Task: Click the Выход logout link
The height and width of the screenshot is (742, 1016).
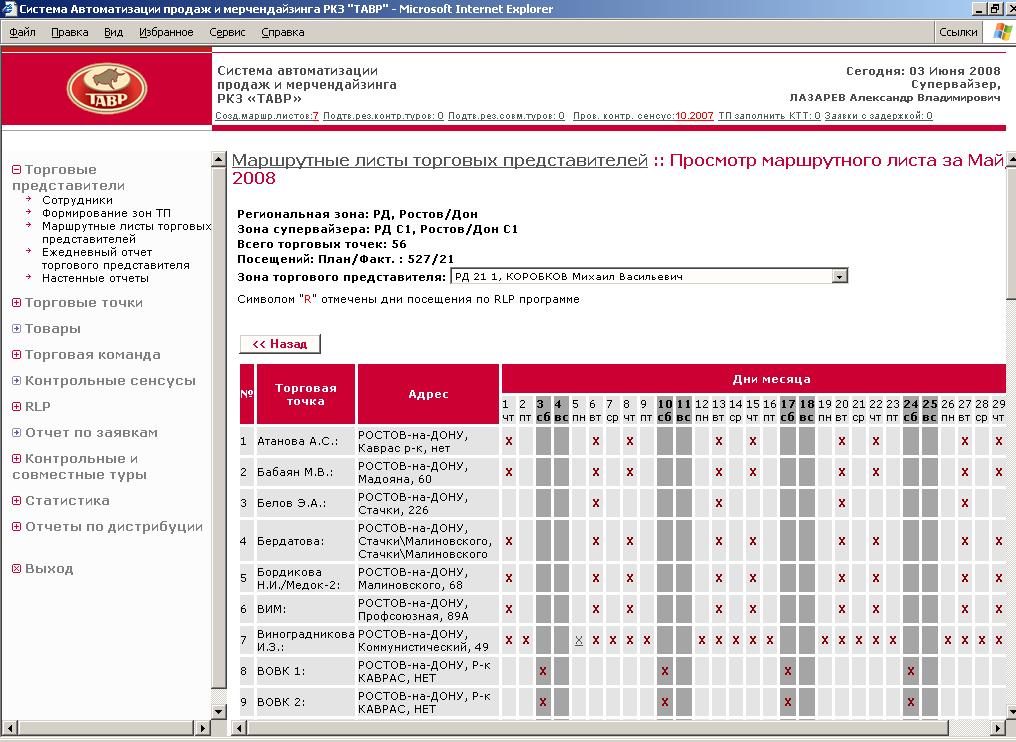Action: (x=49, y=568)
